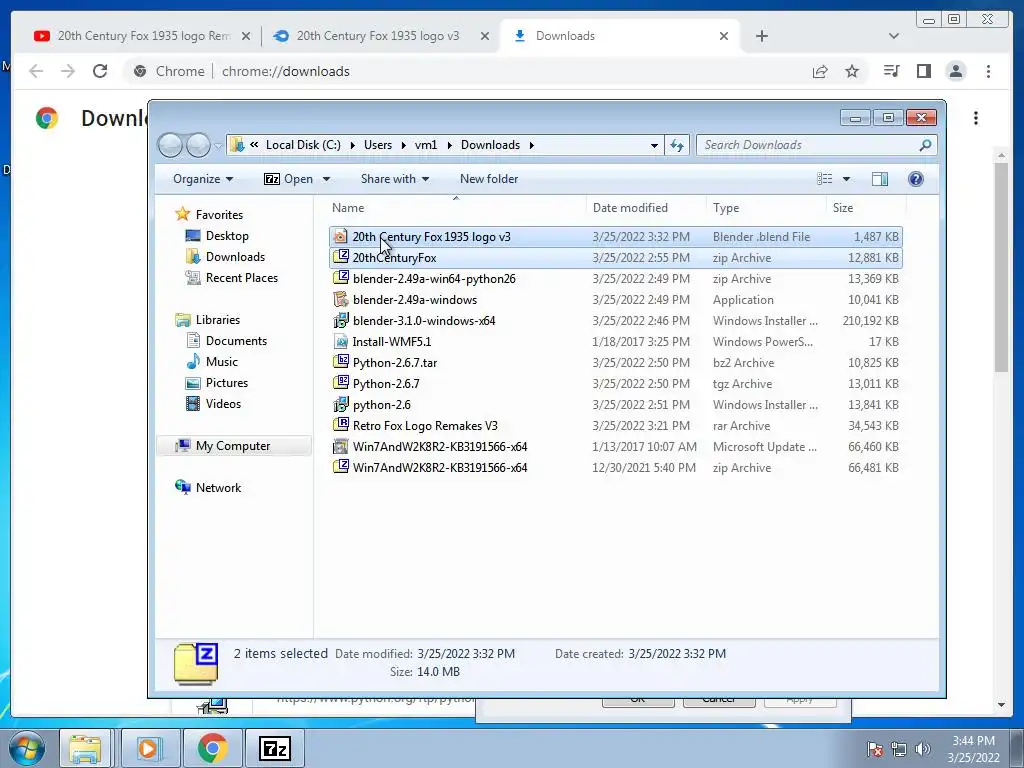Select My Computer in the navigation pane
The image size is (1024, 768).
tap(233, 446)
